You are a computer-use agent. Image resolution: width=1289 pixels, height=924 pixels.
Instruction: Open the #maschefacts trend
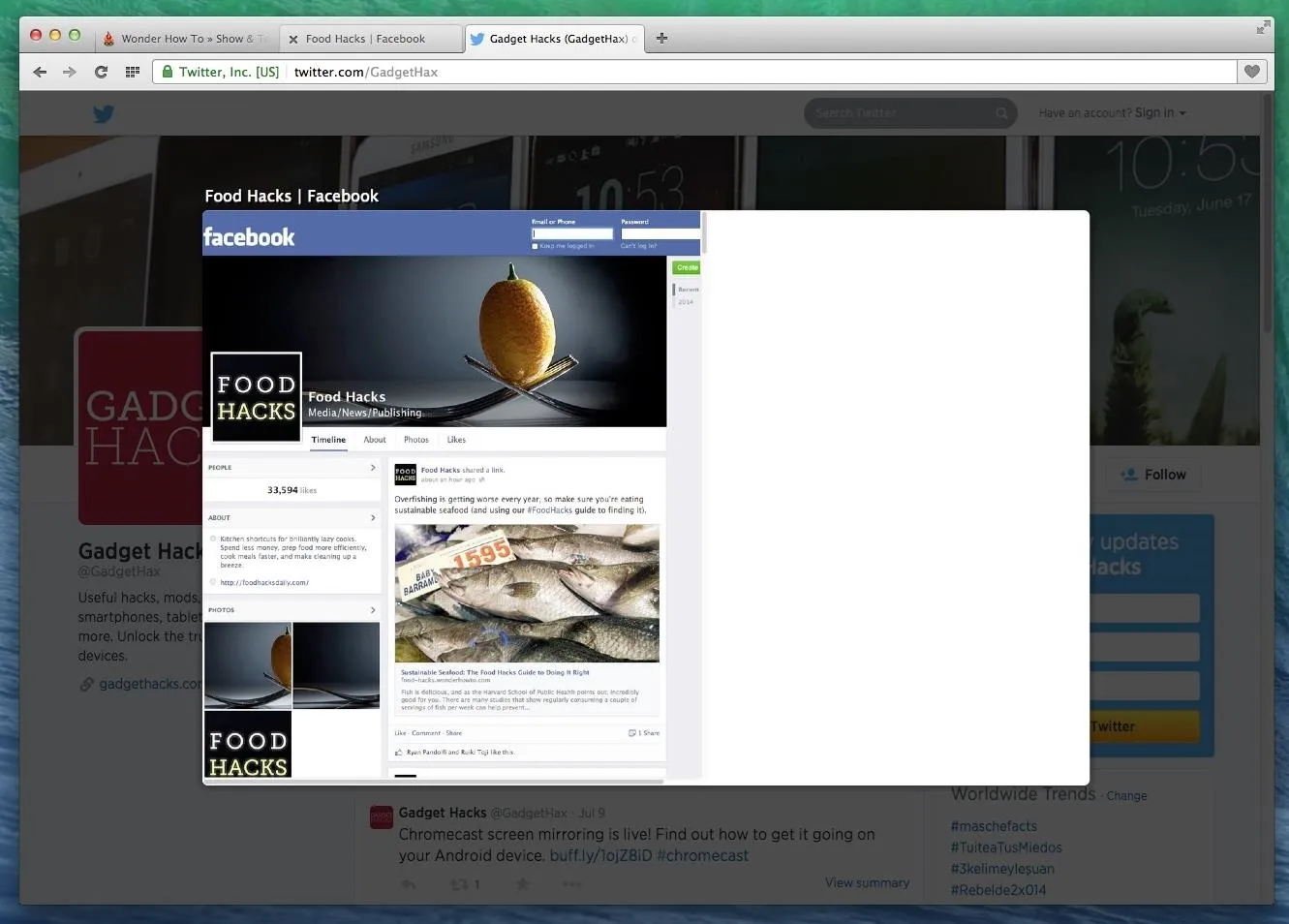pos(994,826)
